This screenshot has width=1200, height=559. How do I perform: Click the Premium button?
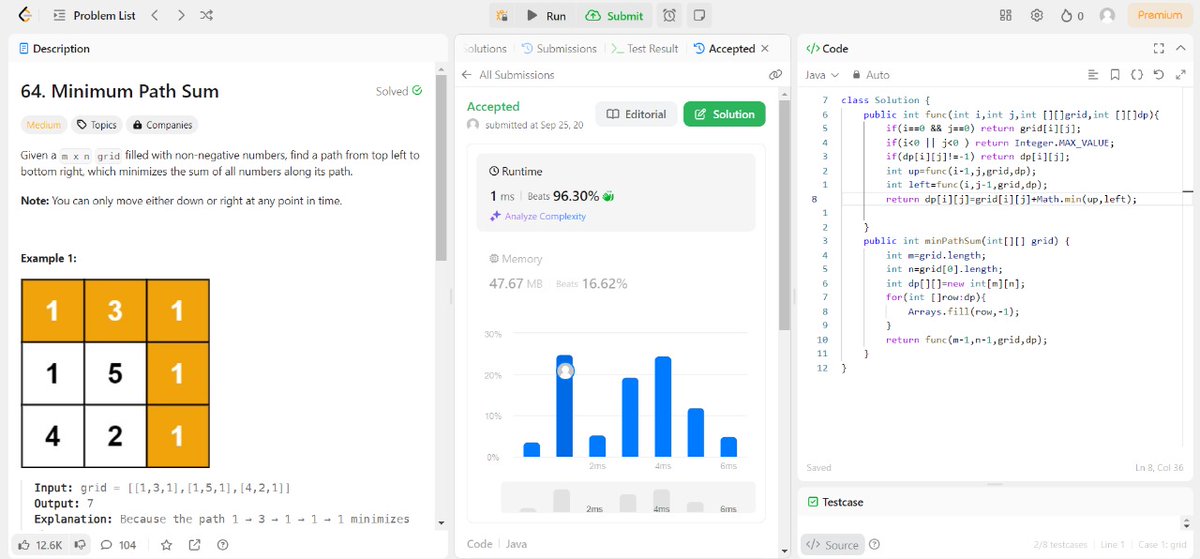tap(1160, 16)
